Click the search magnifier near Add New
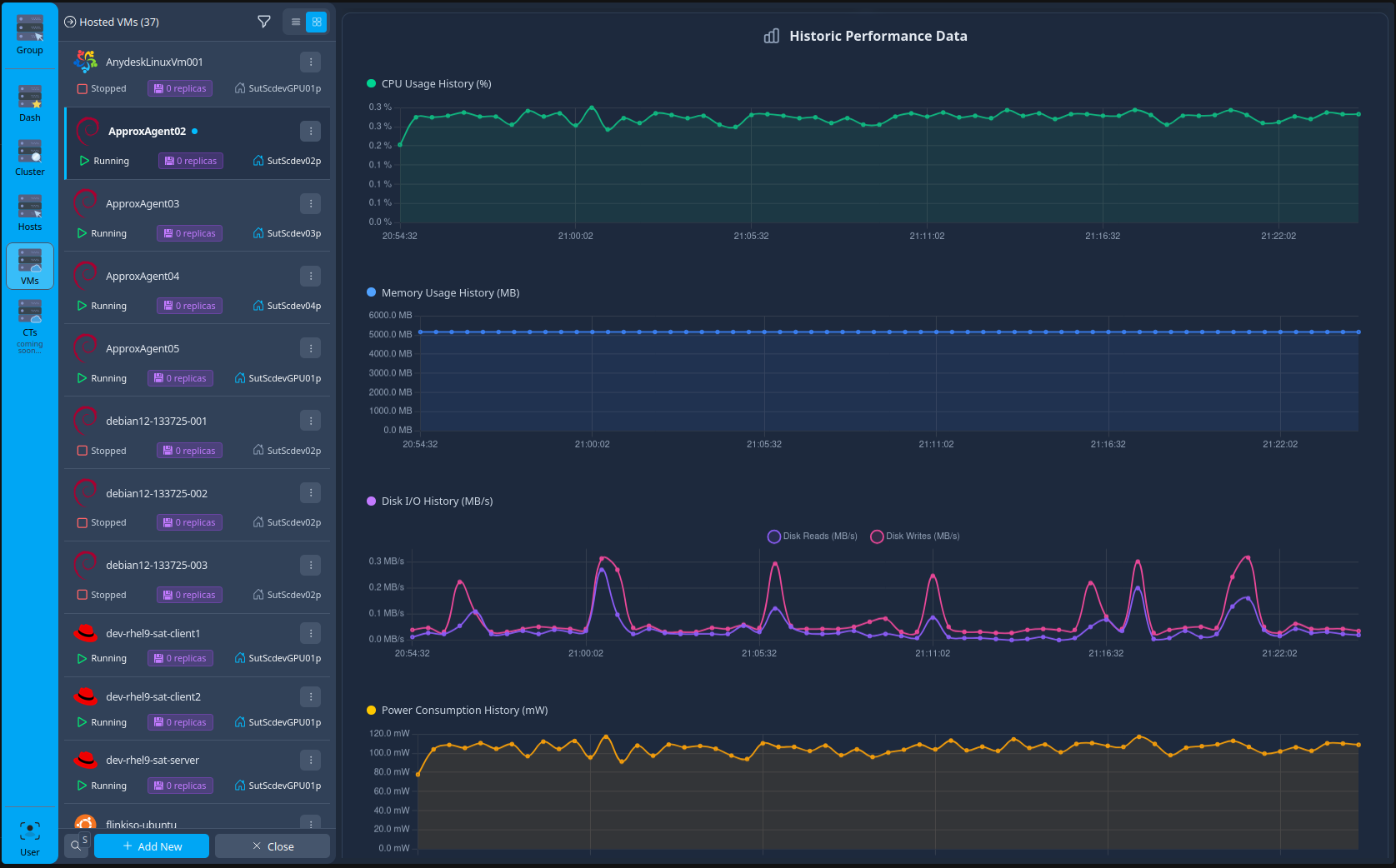Viewport: 1396px width, 868px height. click(x=77, y=845)
